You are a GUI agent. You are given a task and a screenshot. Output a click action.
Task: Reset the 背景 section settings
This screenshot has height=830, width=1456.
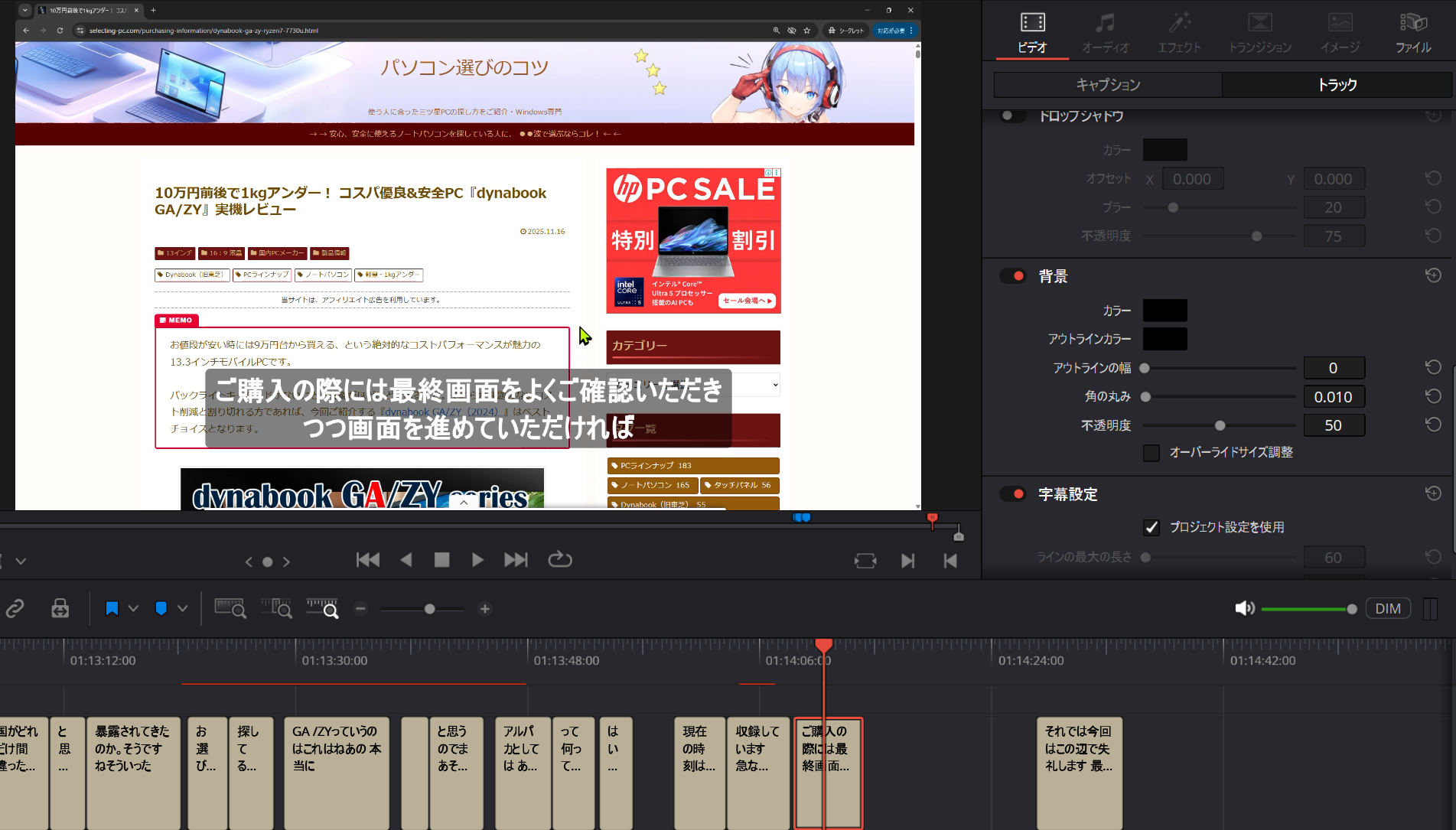point(1433,275)
